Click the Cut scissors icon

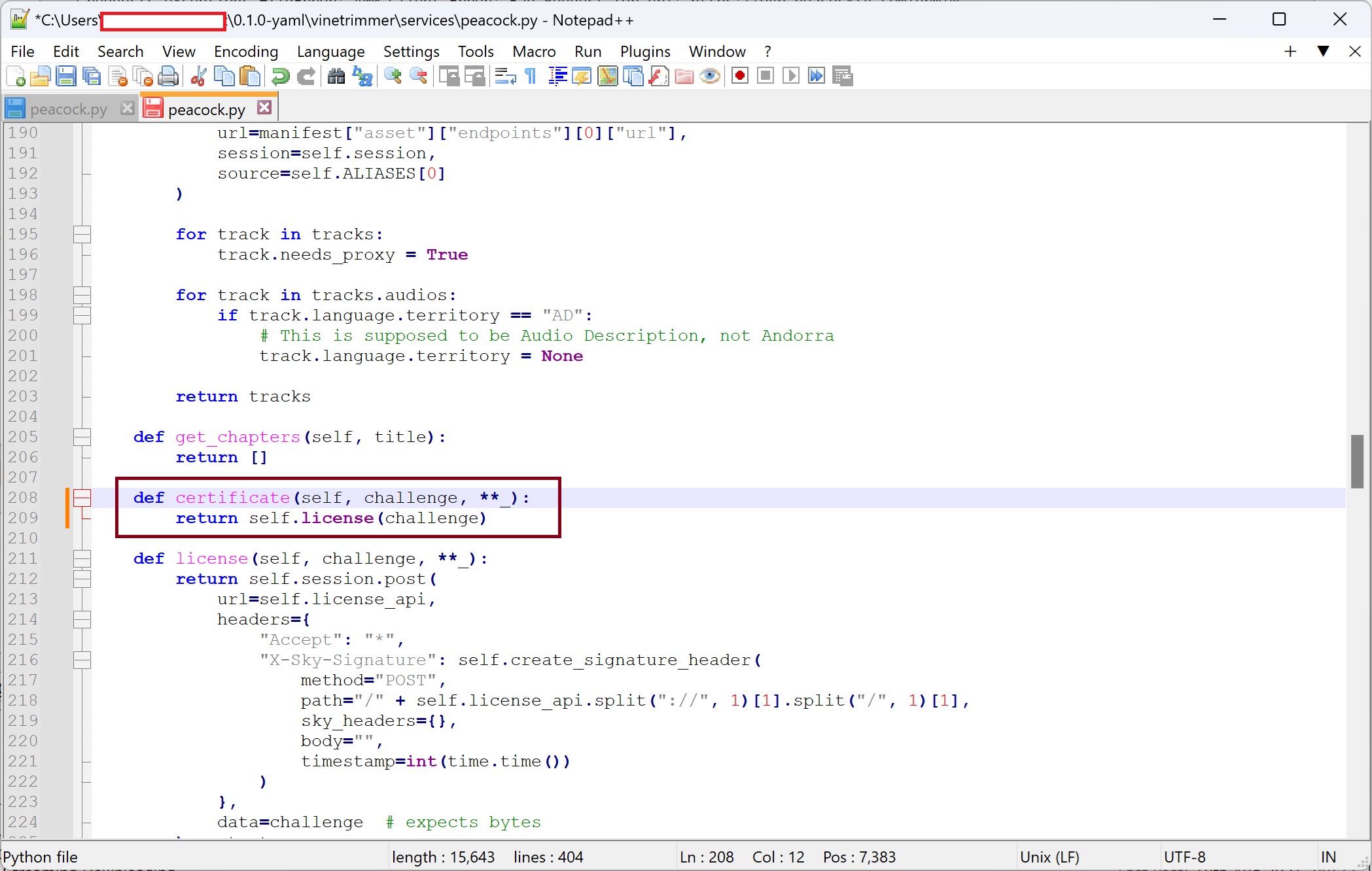tap(198, 77)
